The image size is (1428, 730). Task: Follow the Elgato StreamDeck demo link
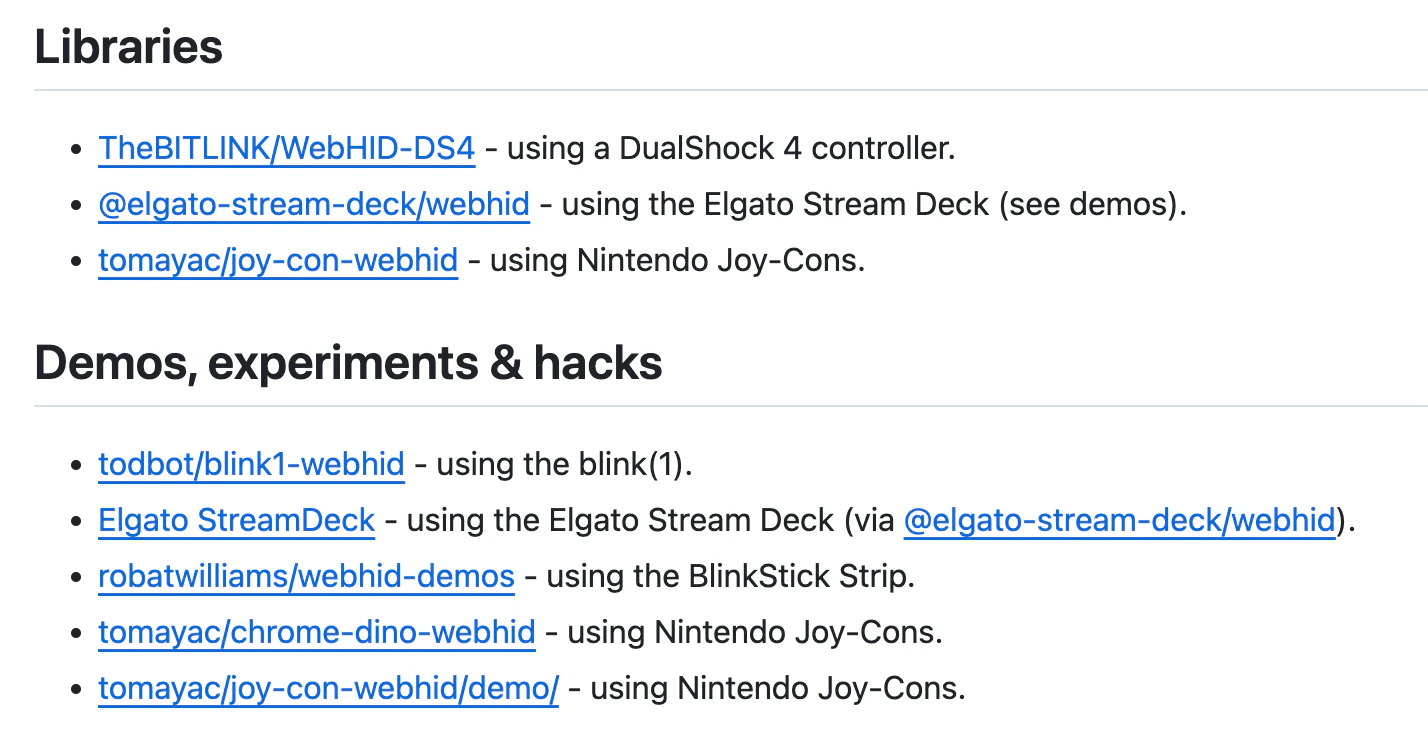click(x=237, y=520)
